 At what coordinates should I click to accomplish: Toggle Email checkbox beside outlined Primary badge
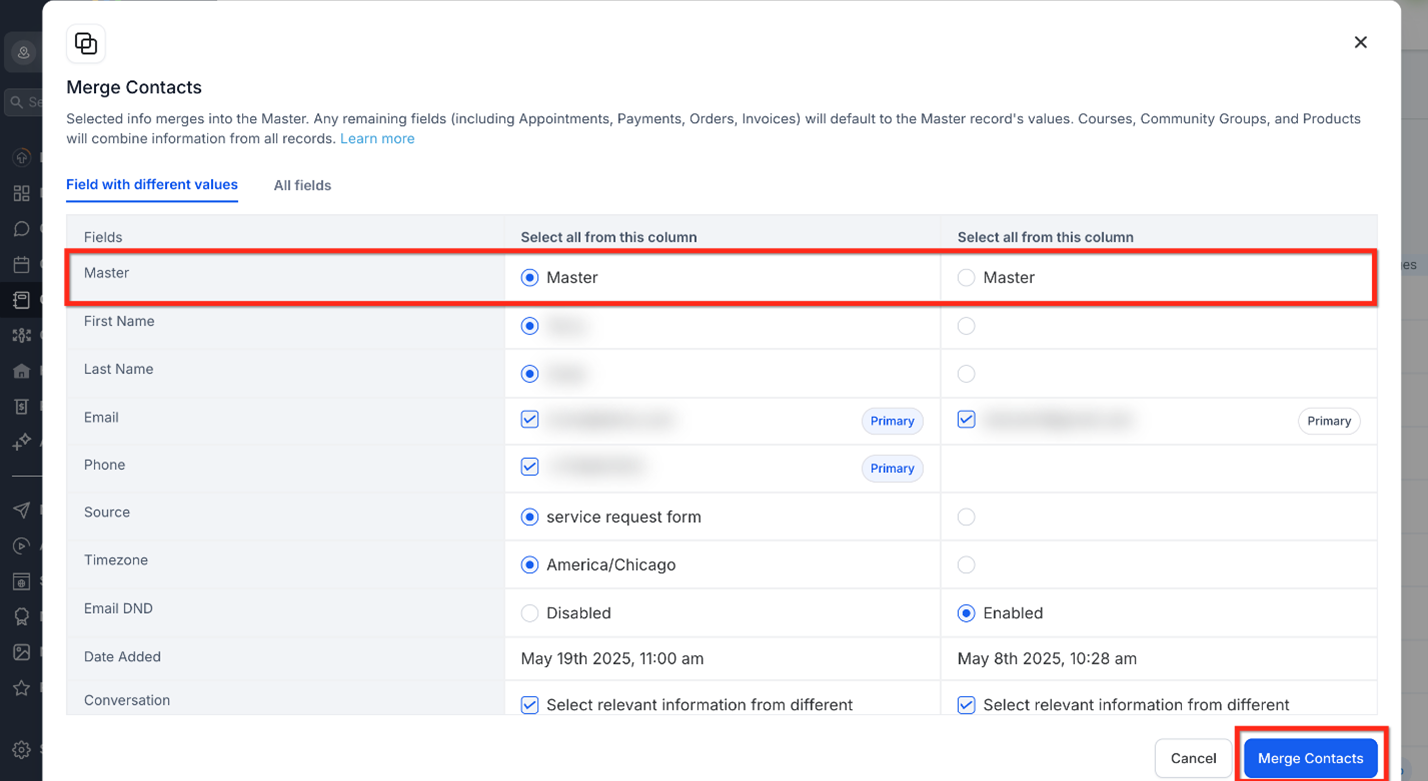[x=966, y=420]
